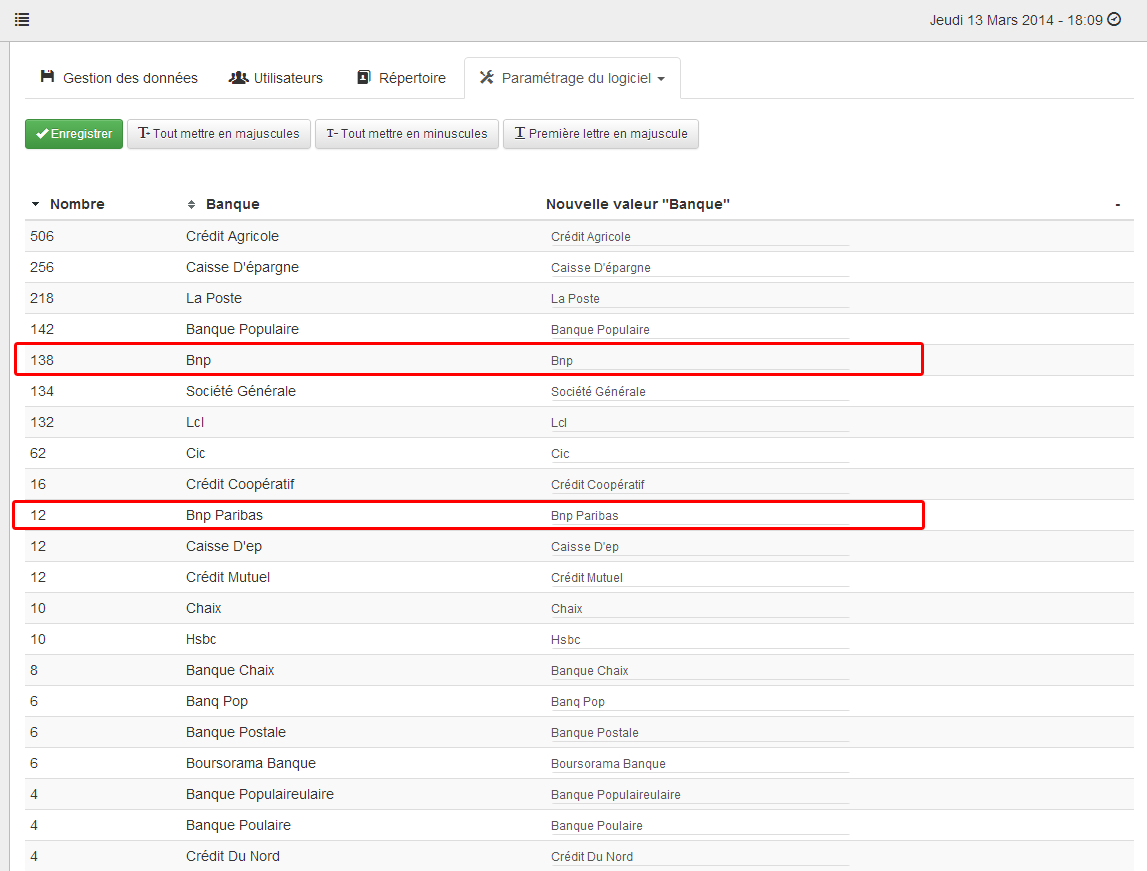The width and height of the screenshot is (1147, 871).
Task: Click the Crédit Coopératif bank name cell
Action: [240, 484]
